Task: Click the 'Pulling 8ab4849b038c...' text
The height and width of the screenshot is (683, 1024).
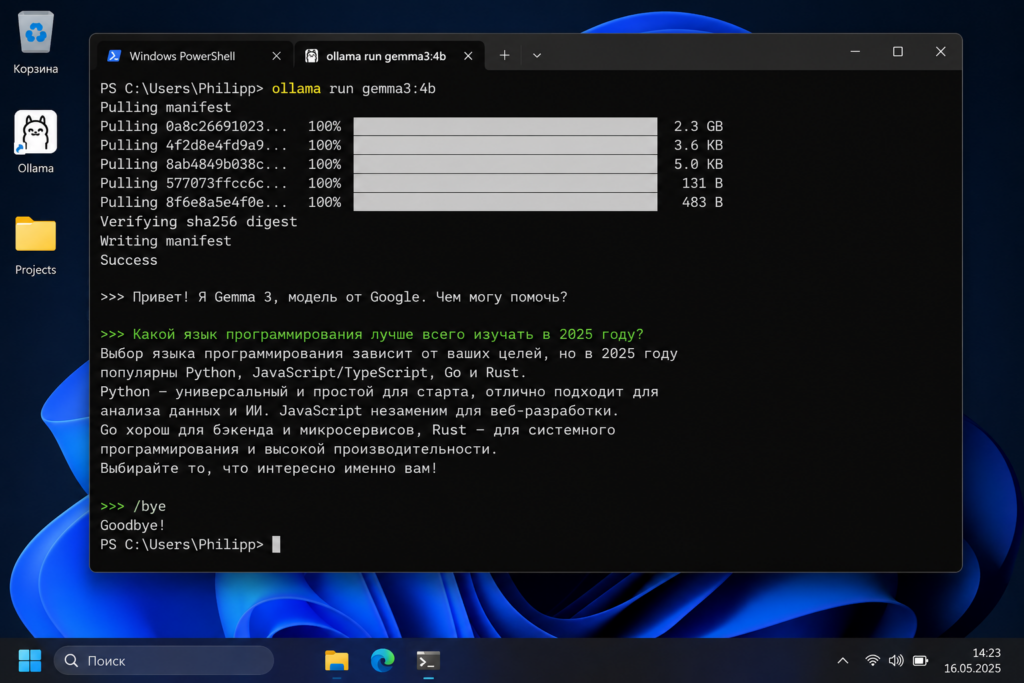Action: [193, 165]
